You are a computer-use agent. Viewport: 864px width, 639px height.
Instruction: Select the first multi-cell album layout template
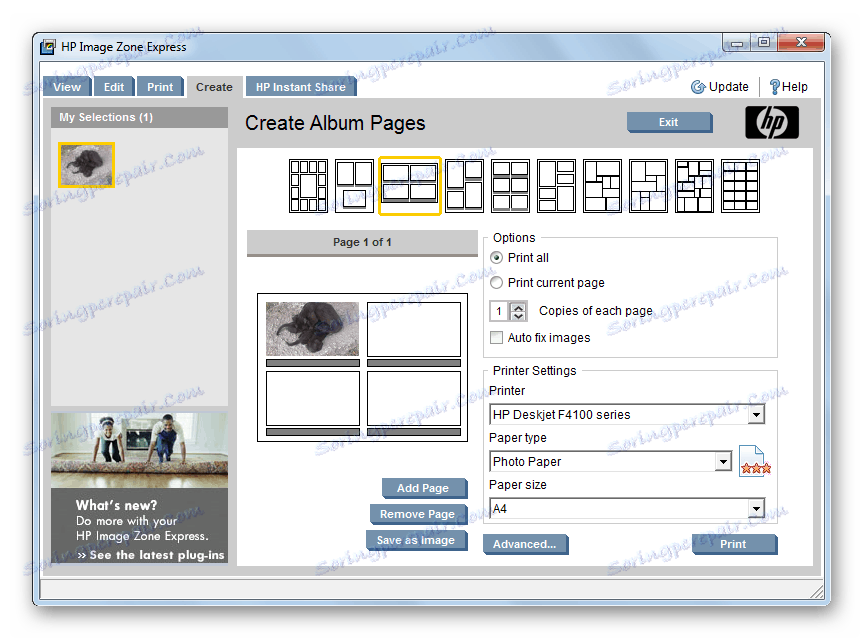click(308, 186)
